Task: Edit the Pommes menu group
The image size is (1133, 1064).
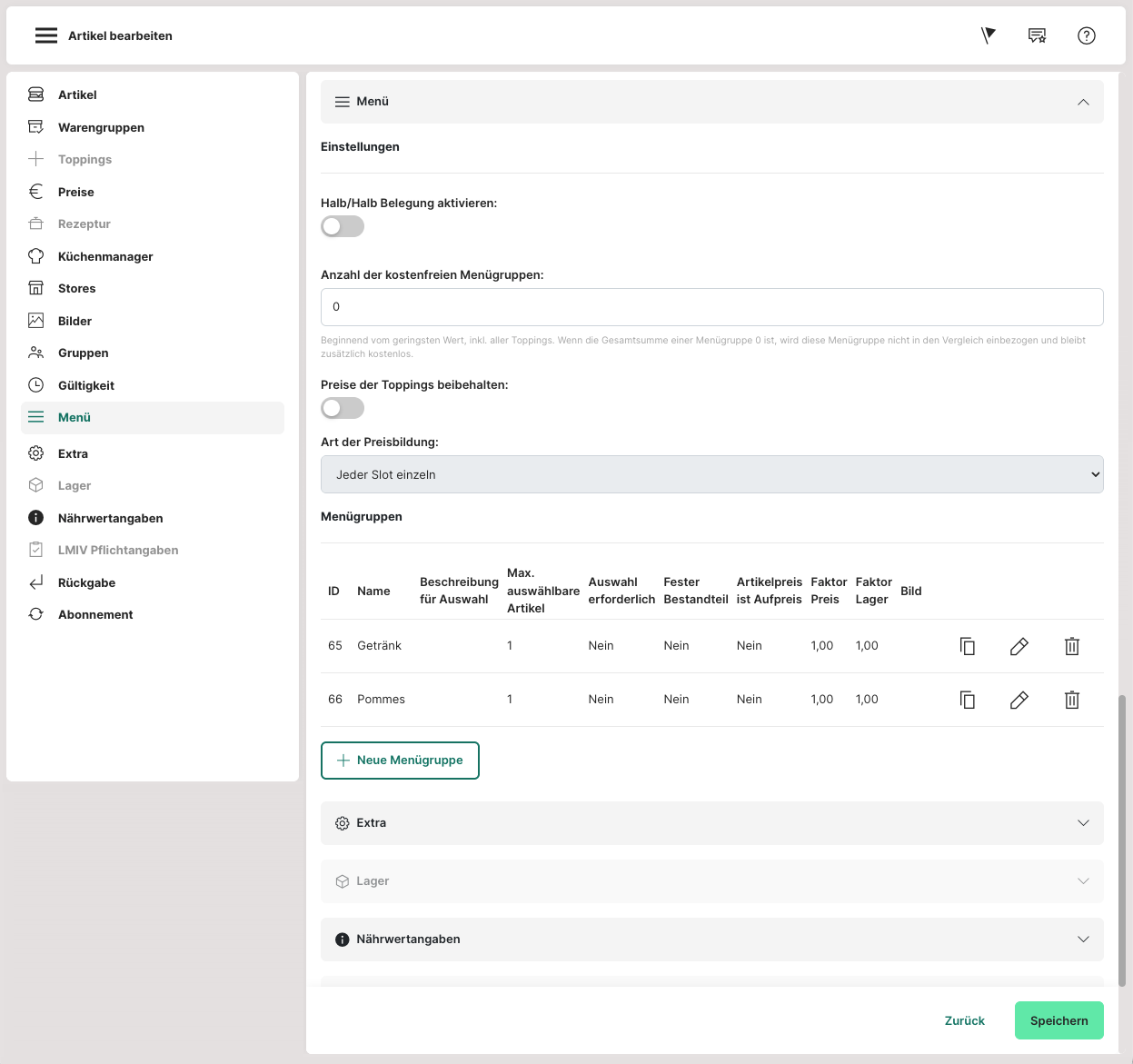Action: coord(1019,700)
